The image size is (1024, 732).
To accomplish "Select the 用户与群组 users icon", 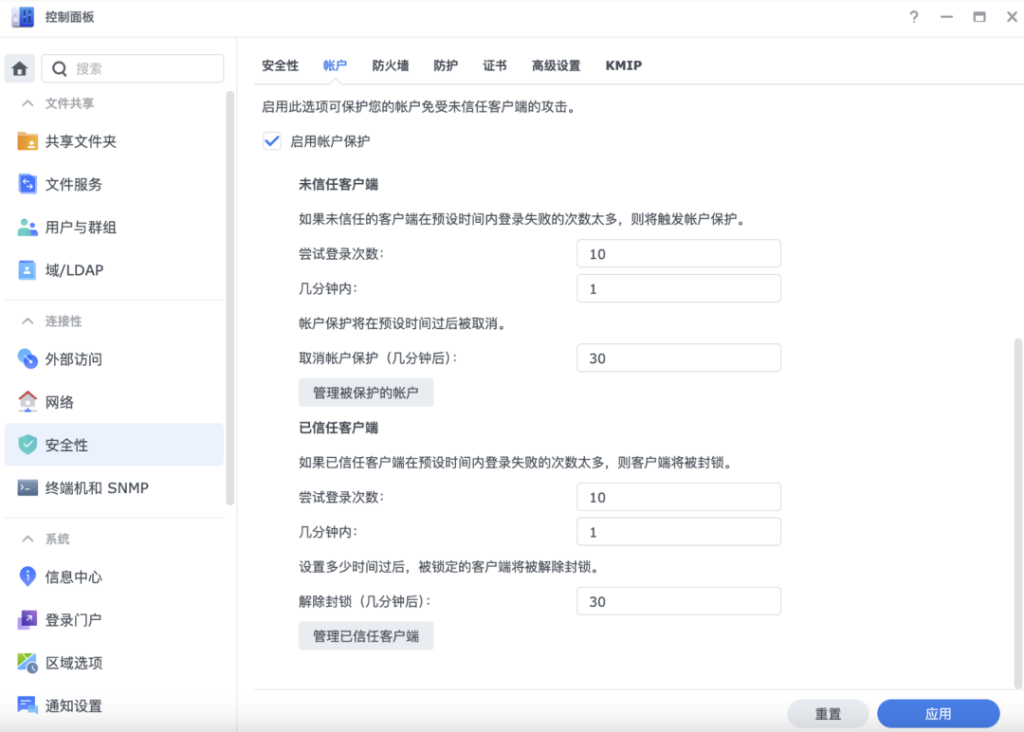I will click(x=28, y=227).
